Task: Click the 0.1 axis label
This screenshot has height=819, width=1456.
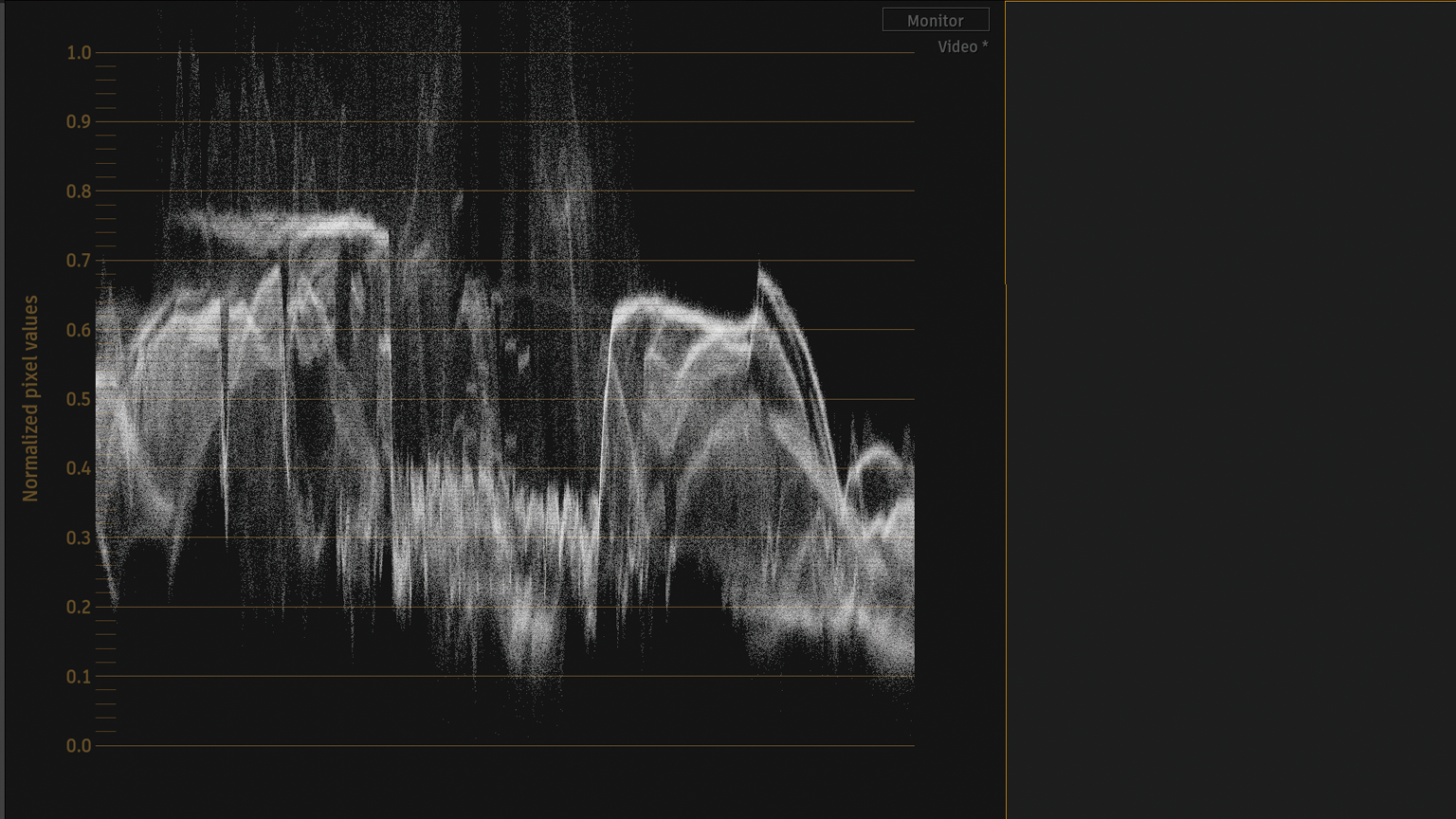Action: (x=79, y=677)
